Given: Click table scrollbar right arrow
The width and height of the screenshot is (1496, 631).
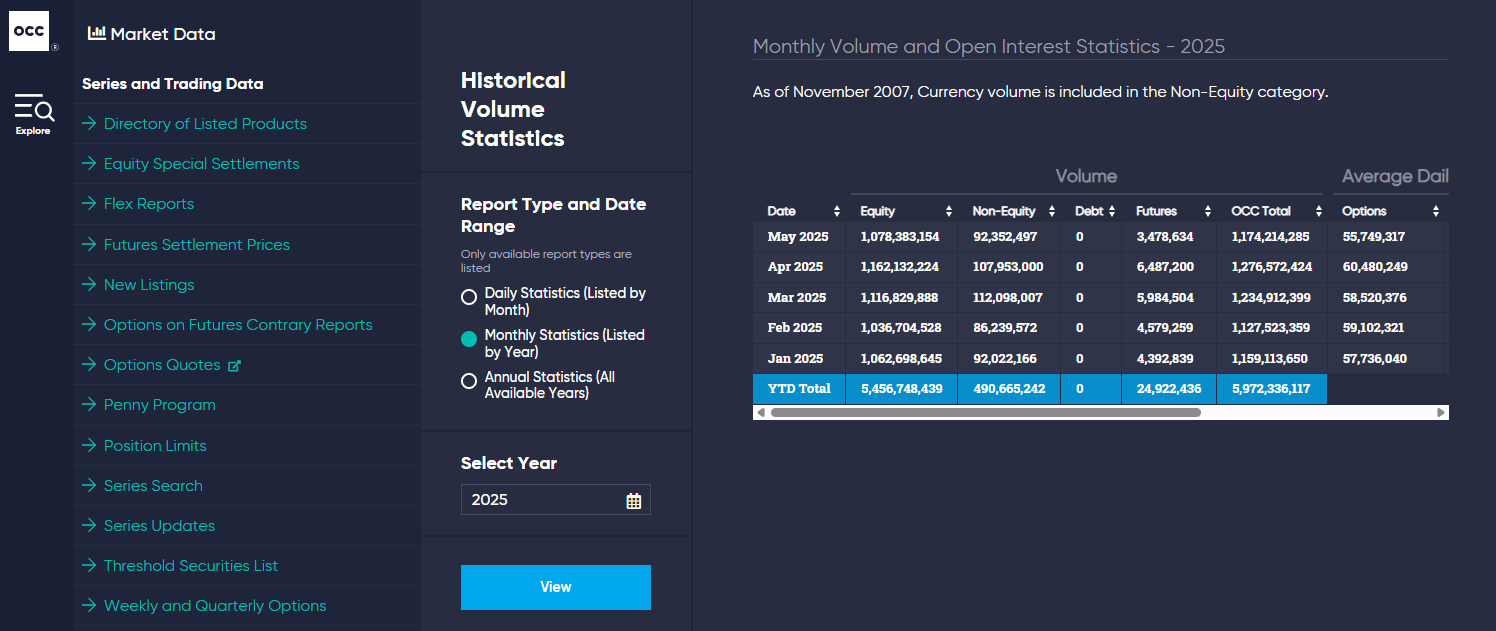Looking at the screenshot, I should [x=1441, y=412].
